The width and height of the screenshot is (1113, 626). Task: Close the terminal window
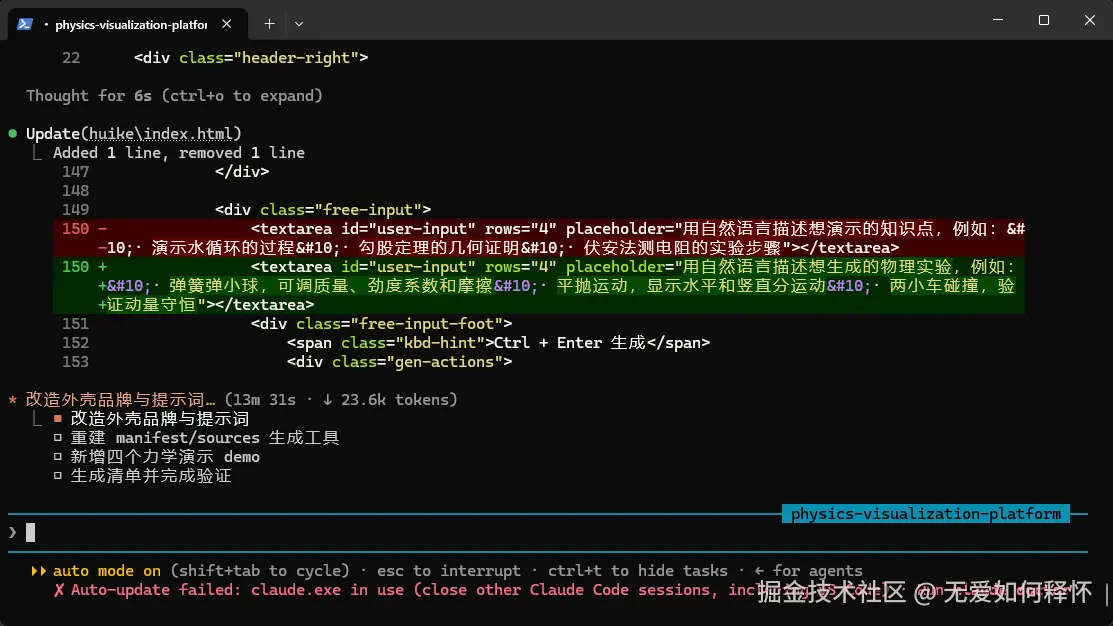(1090, 20)
